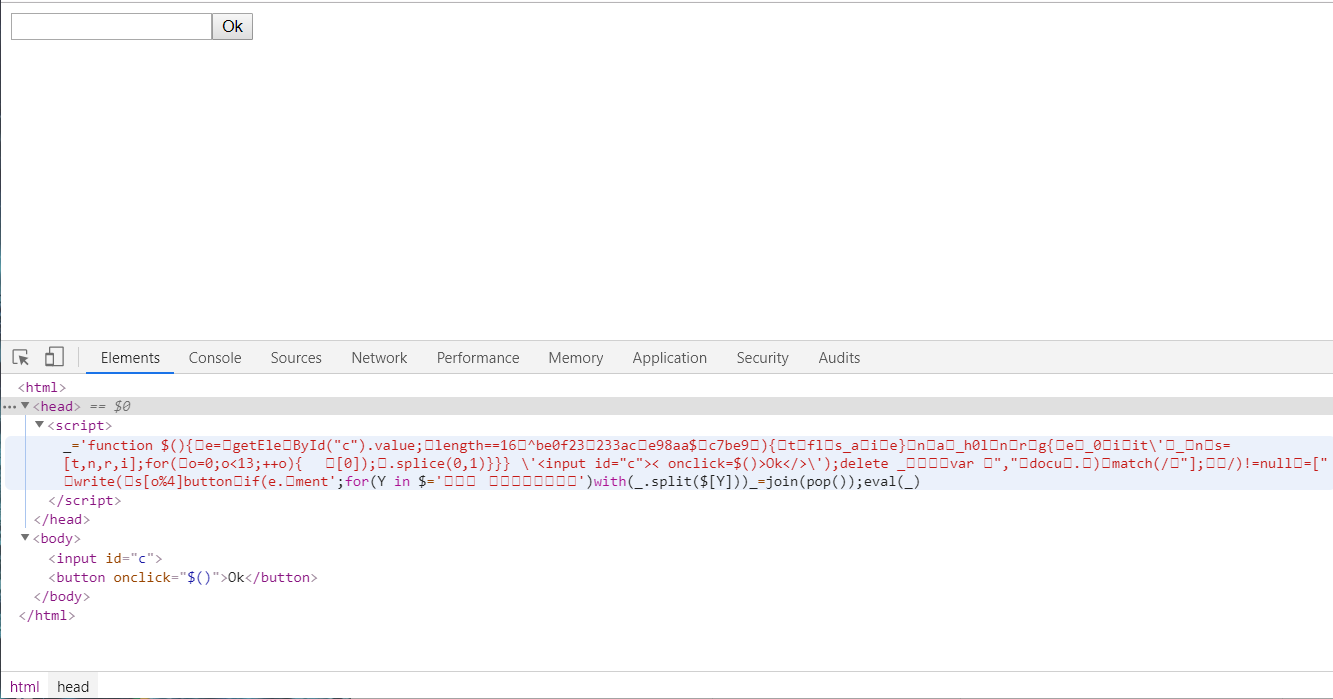Screen dimensions: 1333x699
Task: Open the Memory tab
Action: (x=576, y=358)
